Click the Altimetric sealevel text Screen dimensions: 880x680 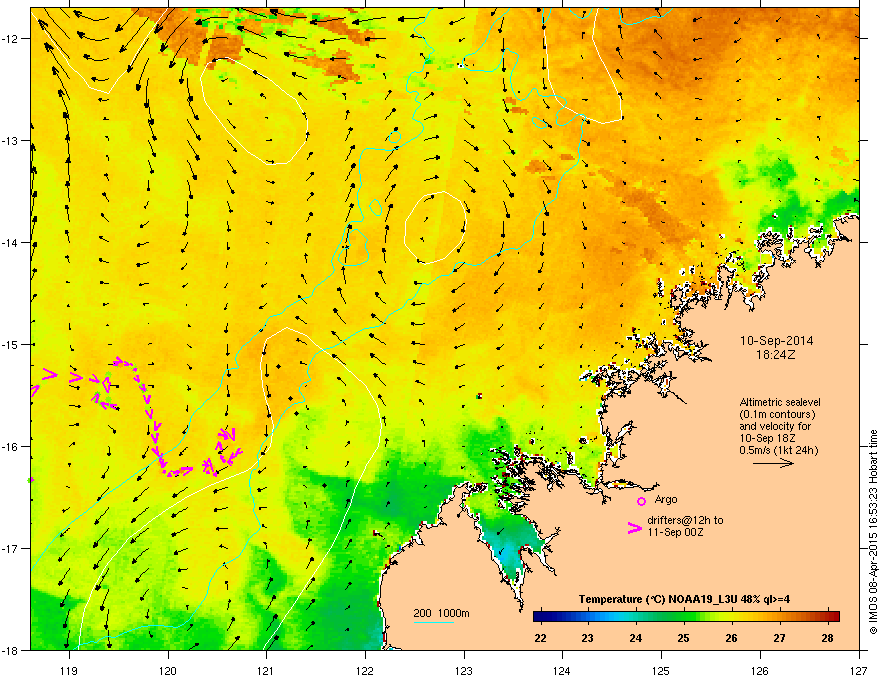780,402
